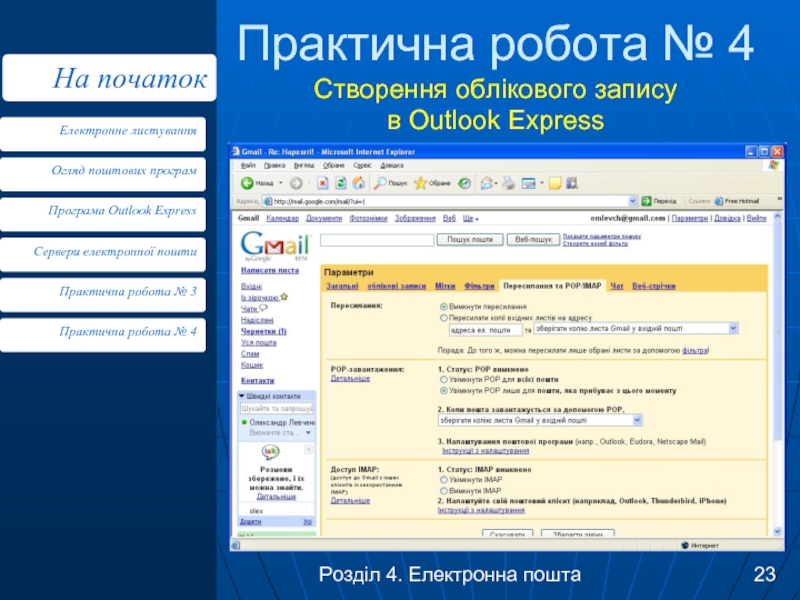This screenshot has height=600, width=800.
Task: Click the Free Hotmail link icon
Action: tap(719, 201)
